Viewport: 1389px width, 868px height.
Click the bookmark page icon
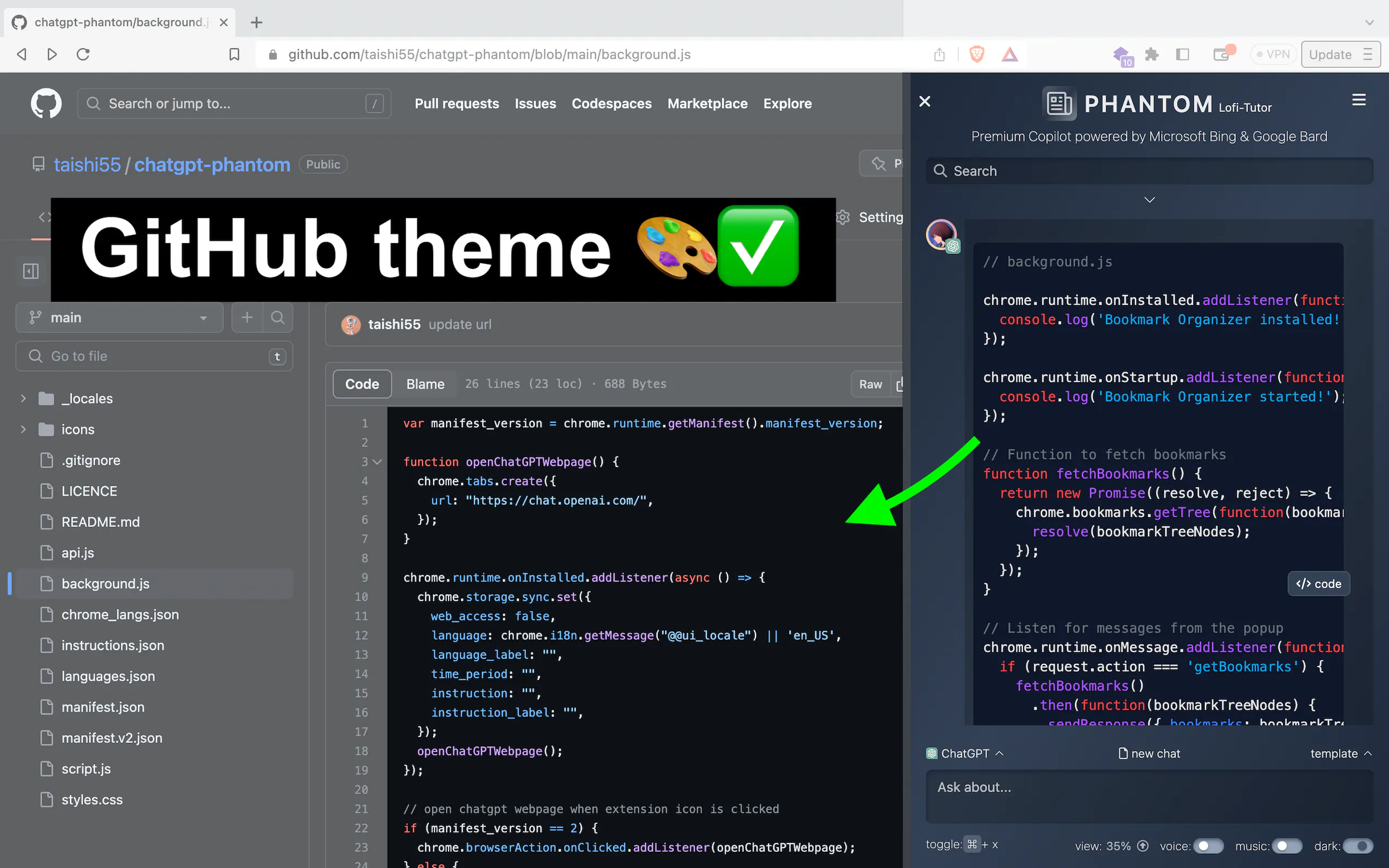pyautogui.click(x=234, y=55)
